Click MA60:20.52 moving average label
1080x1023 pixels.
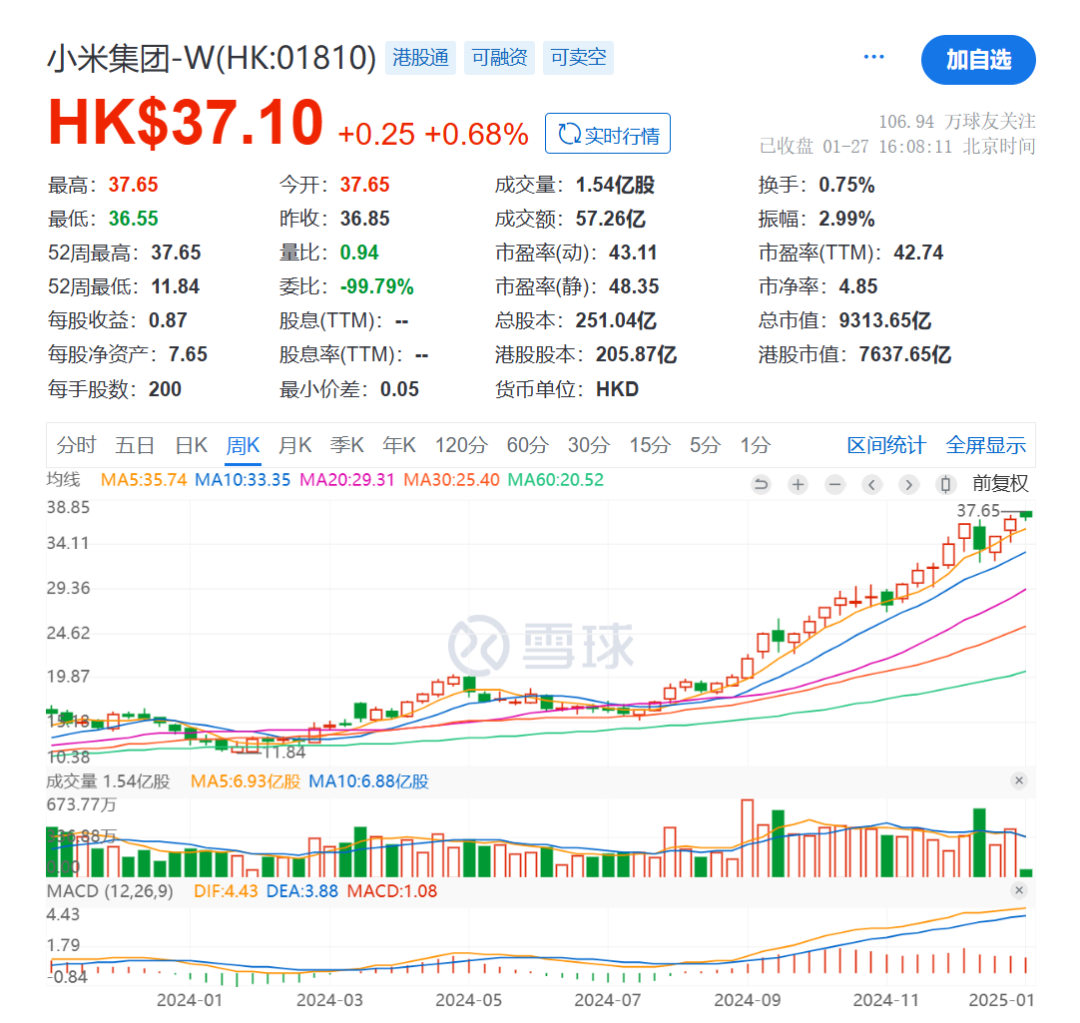point(555,479)
